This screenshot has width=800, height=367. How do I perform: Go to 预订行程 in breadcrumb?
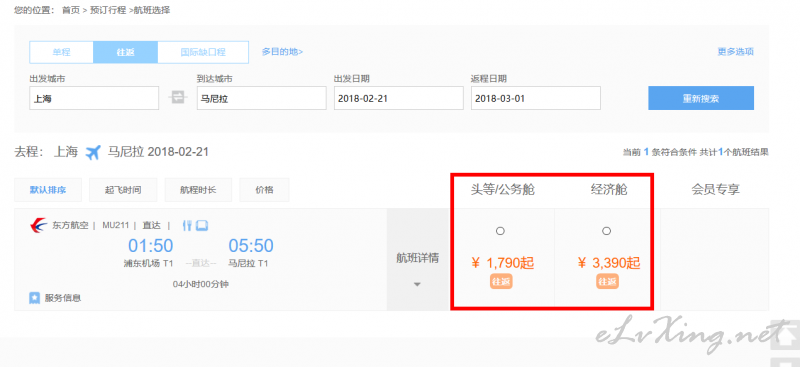click(108, 10)
